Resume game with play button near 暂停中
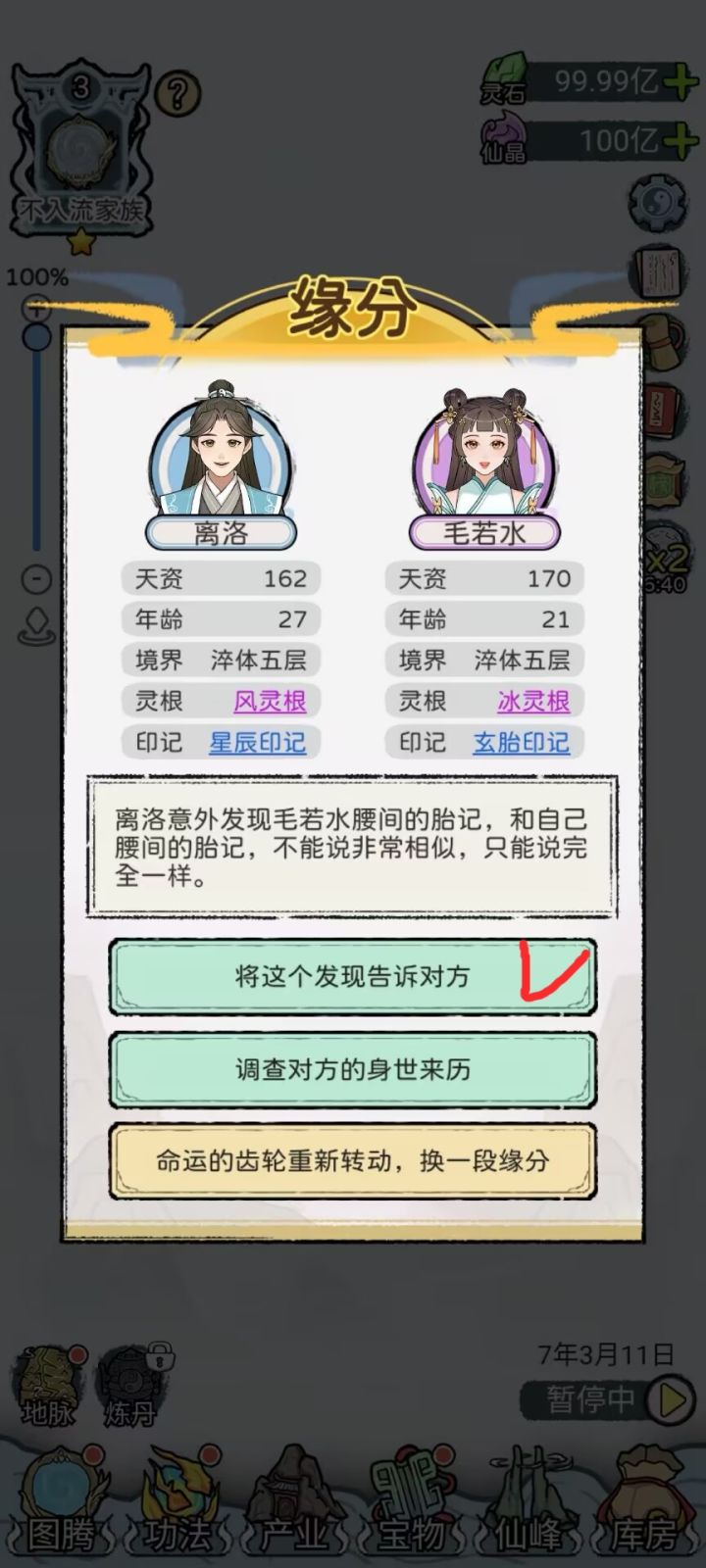Image resolution: width=706 pixels, height=1568 pixels. point(675,1400)
